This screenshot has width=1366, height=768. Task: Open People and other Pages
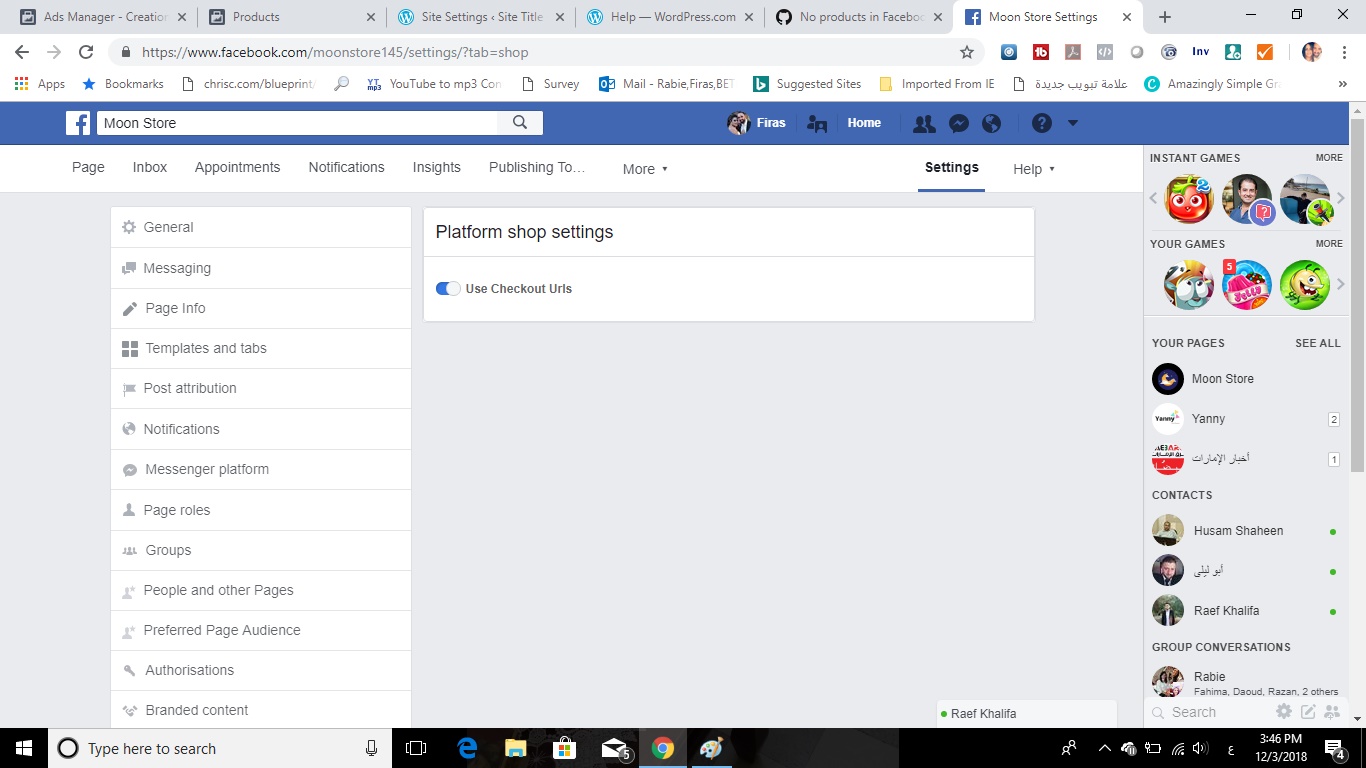click(261, 590)
